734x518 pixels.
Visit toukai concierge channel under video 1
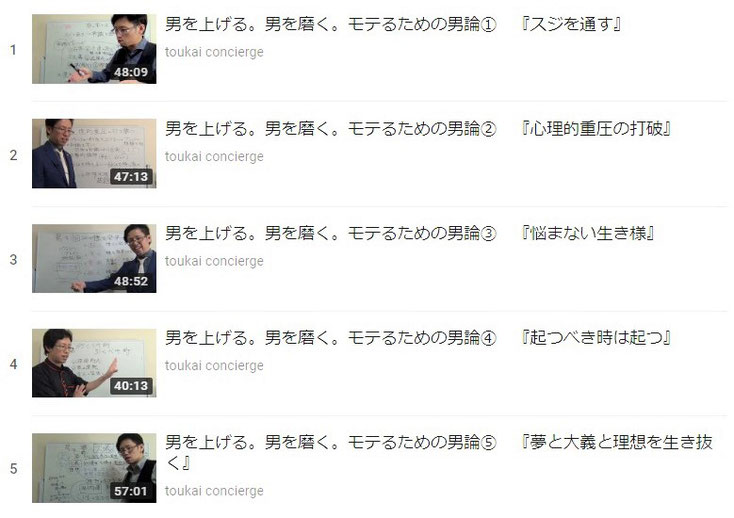(x=214, y=52)
